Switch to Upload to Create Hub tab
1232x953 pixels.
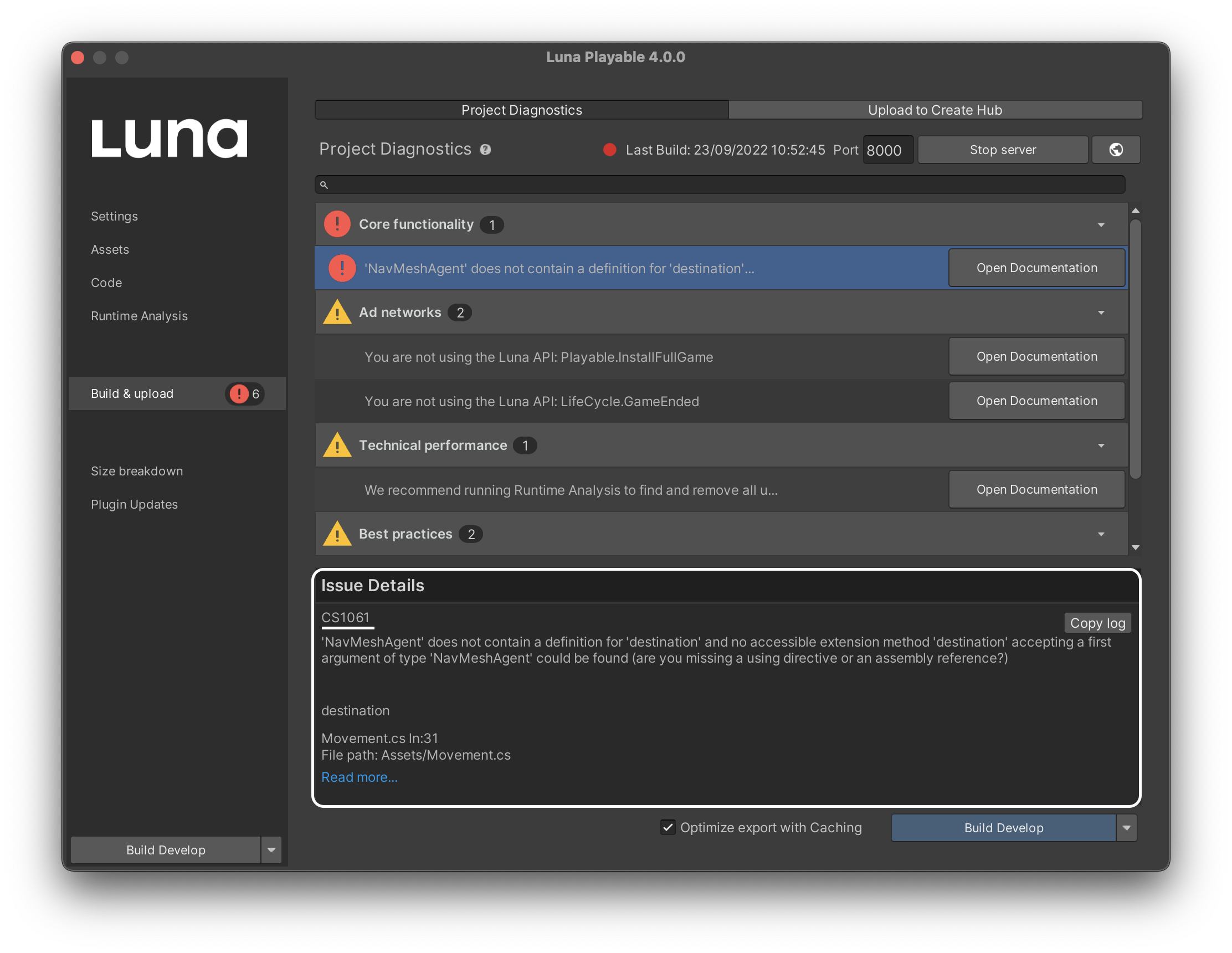tap(935, 110)
